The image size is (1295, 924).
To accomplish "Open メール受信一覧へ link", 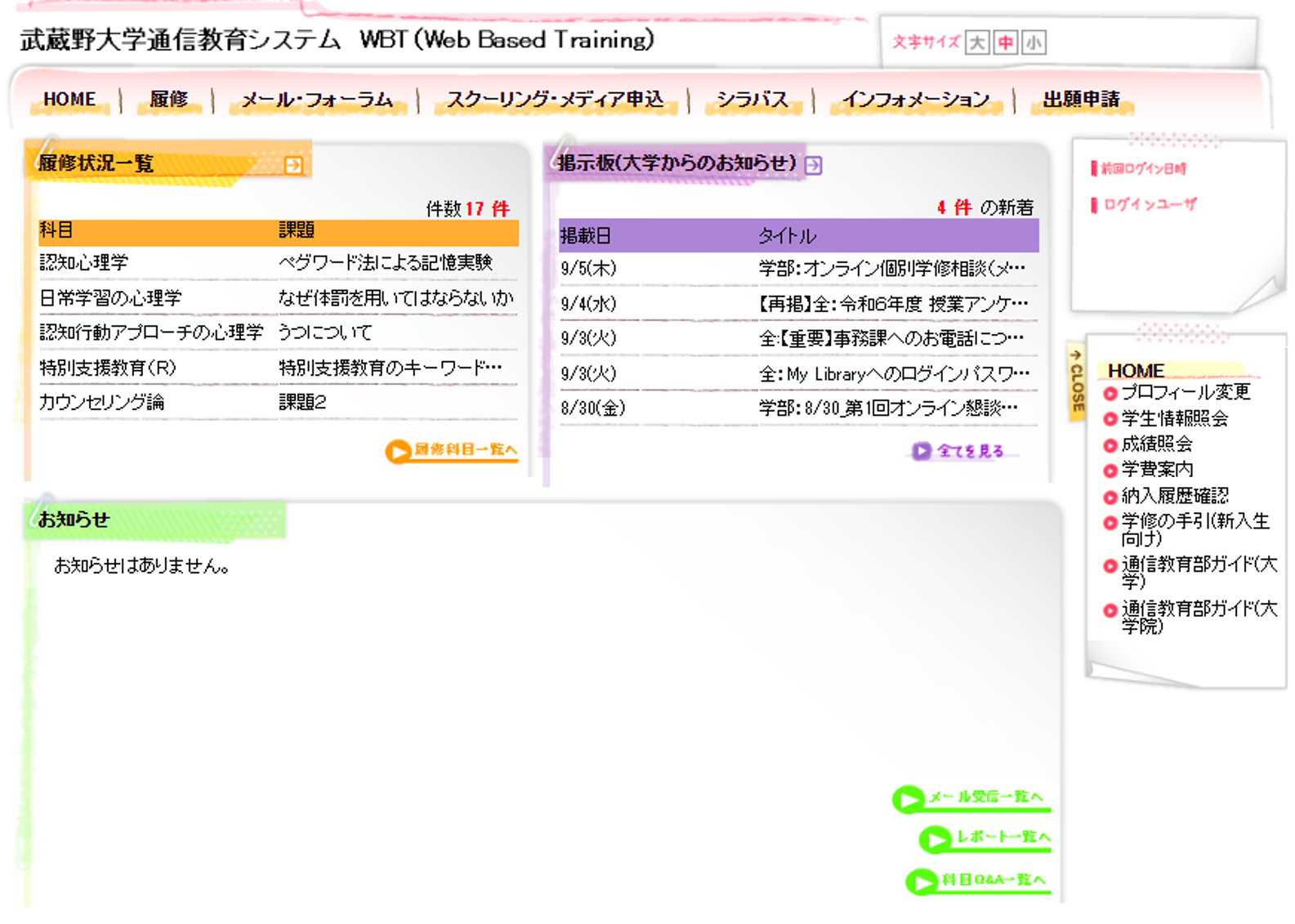I will click(x=971, y=798).
